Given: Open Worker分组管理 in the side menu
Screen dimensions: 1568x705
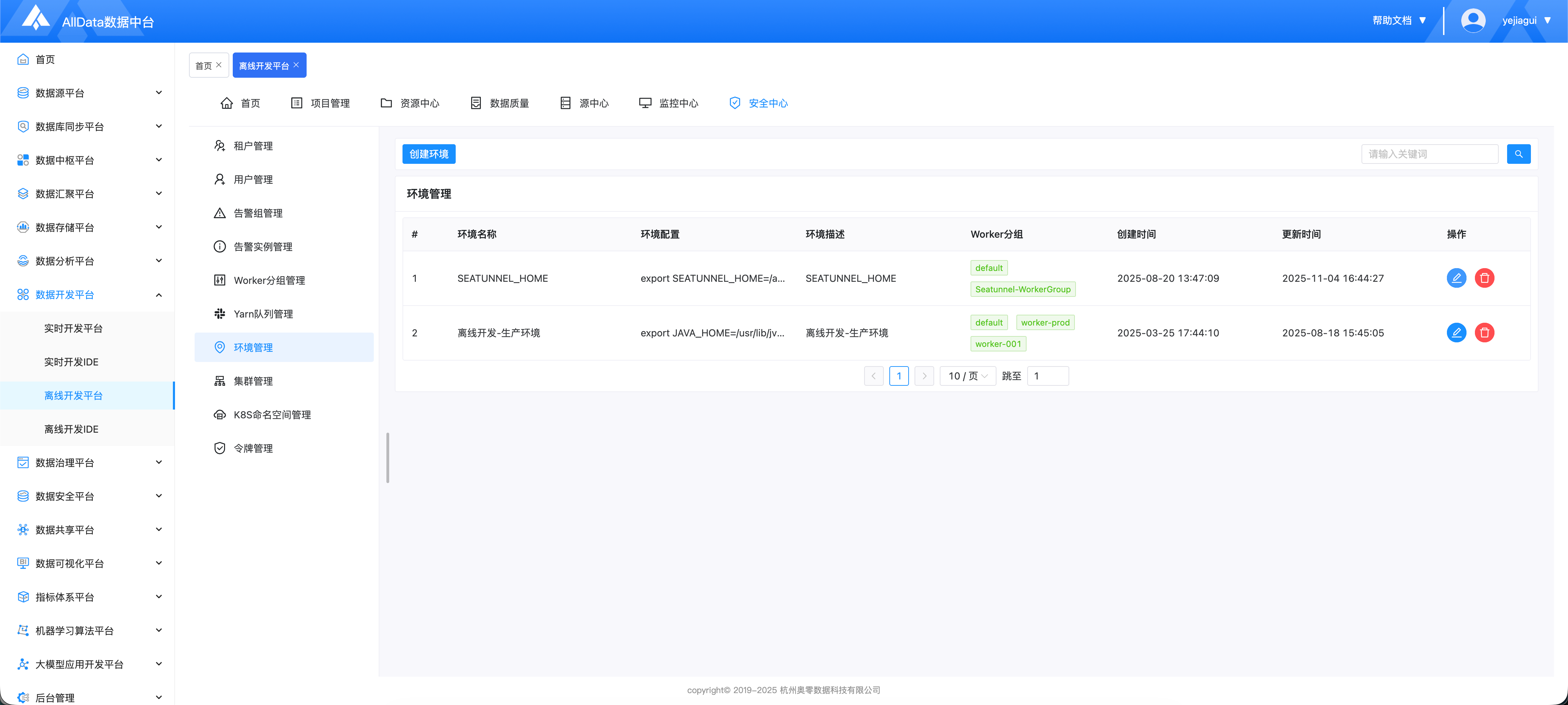Looking at the screenshot, I should tap(269, 280).
